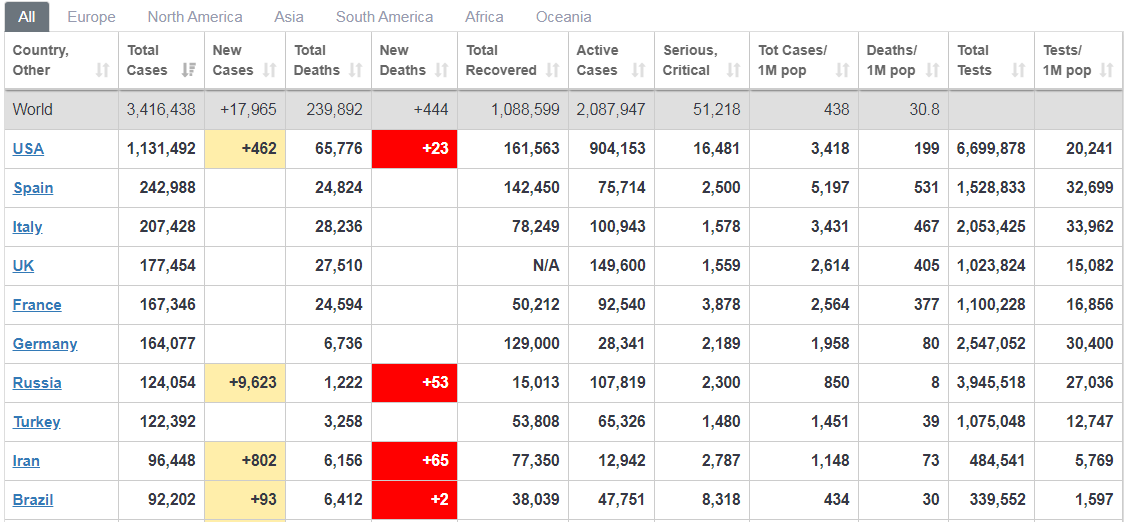Click UK active cases 149,600
Image resolution: width=1129 pixels, height=522 pixels.
click(617, 266)
